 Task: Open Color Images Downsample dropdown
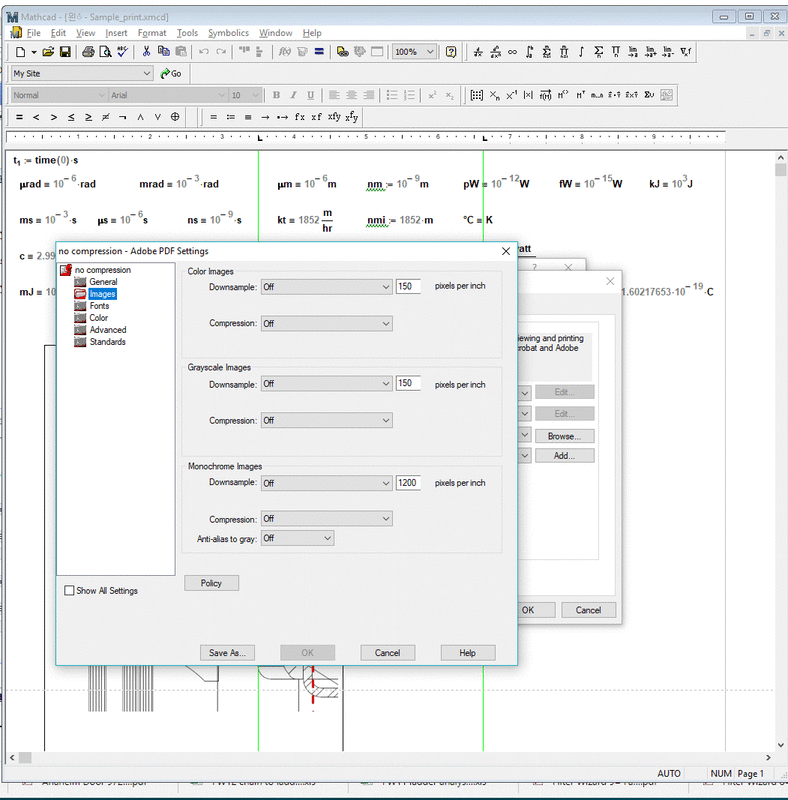tap(327, 287)
